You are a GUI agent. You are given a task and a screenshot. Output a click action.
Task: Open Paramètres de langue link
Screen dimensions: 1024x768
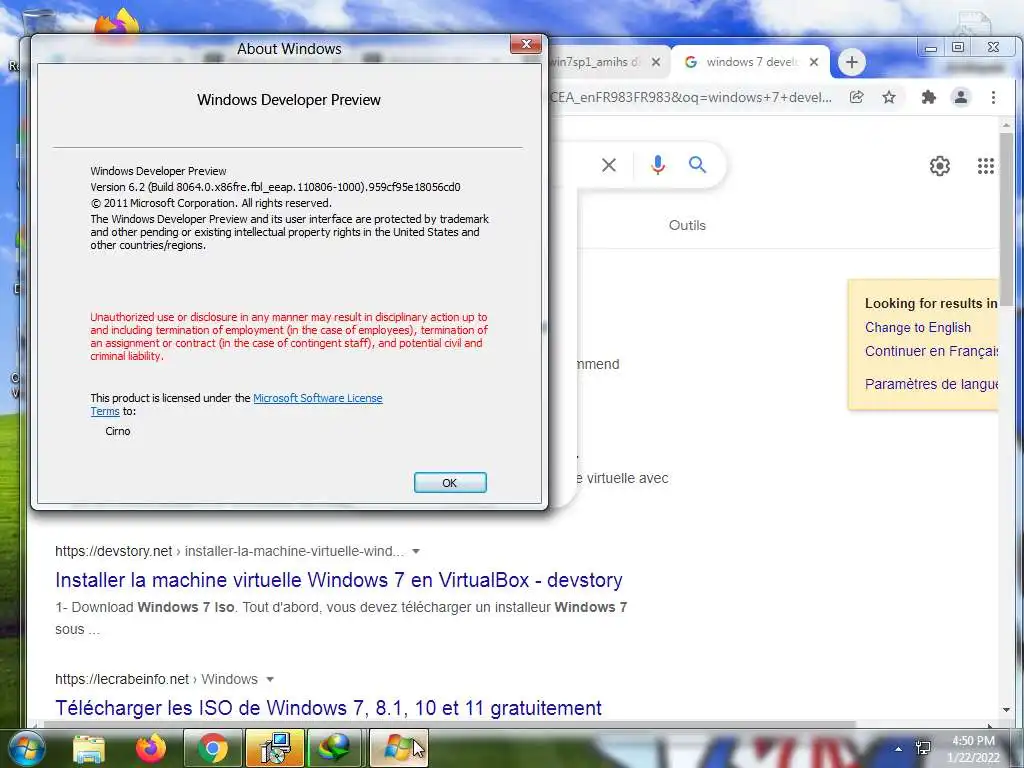coord(931,384)
